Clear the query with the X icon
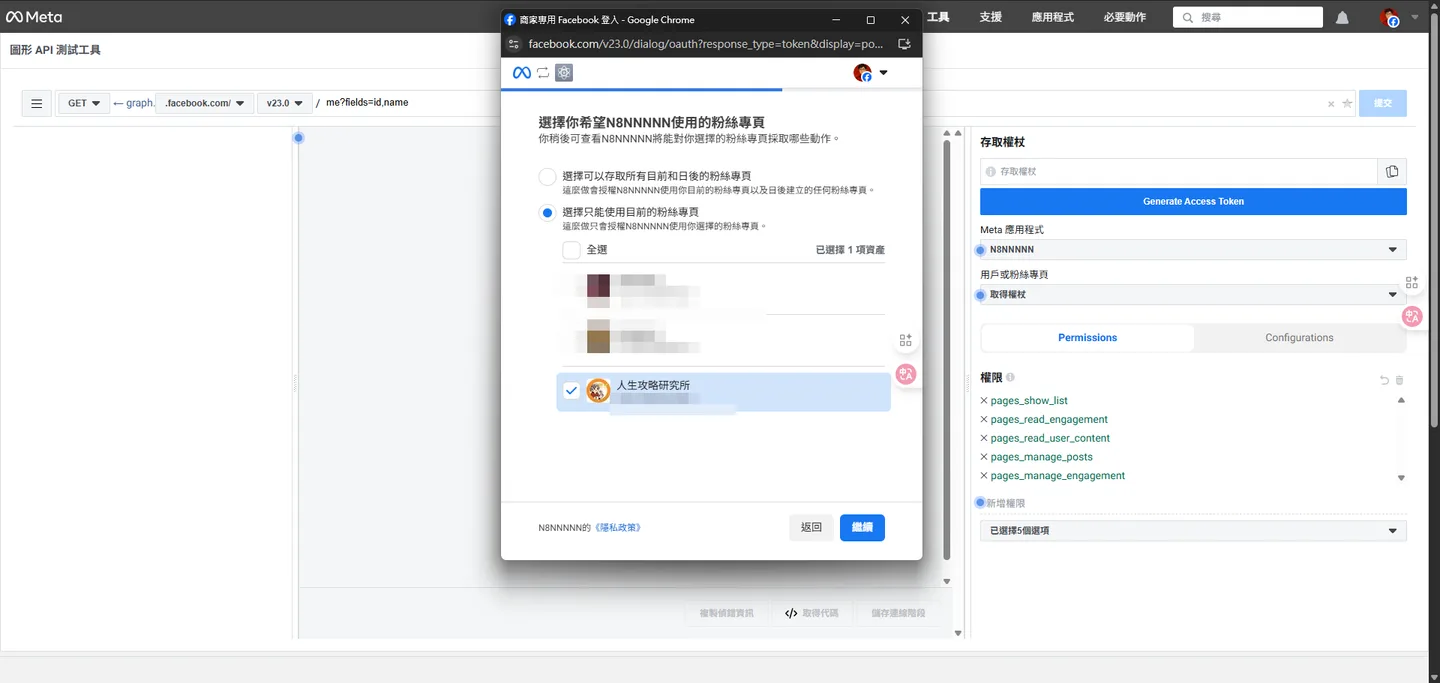Viewport: 1440px width, 683px height. click(1331, 103)
